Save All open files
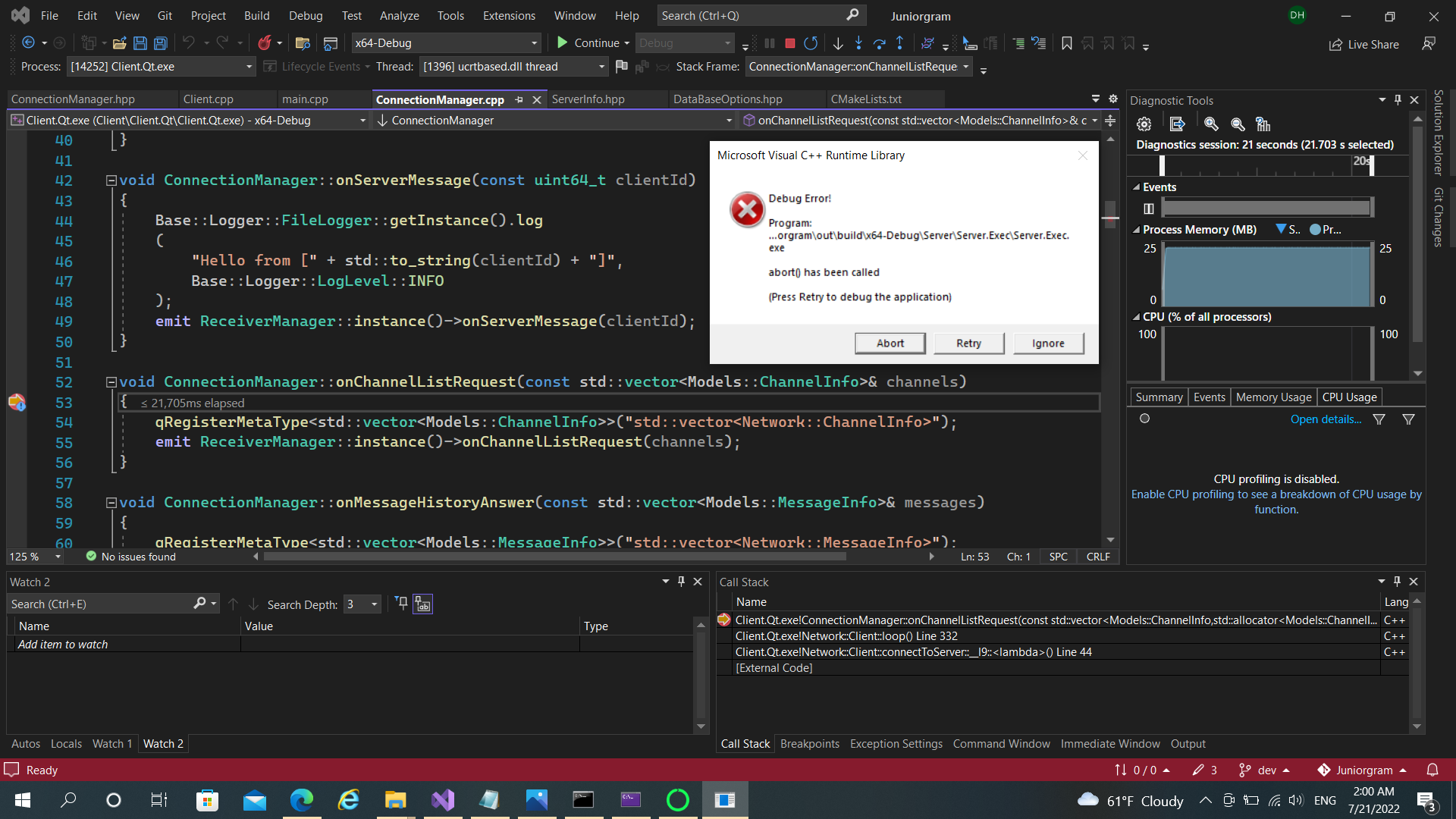 (x=160, y=43)
